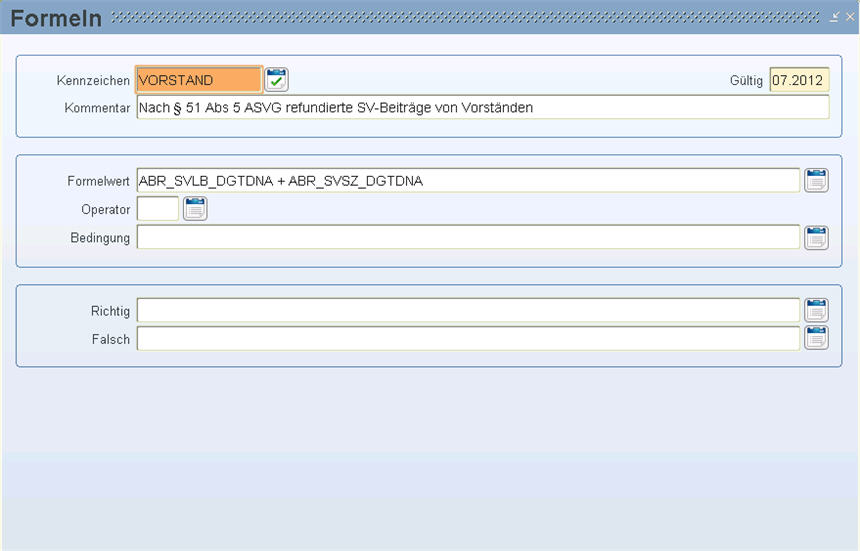Minimize the Formeln panel with the arrow icon
This screenshot has width=860, height=551.
pyautogui.click(x=834, y=17)
